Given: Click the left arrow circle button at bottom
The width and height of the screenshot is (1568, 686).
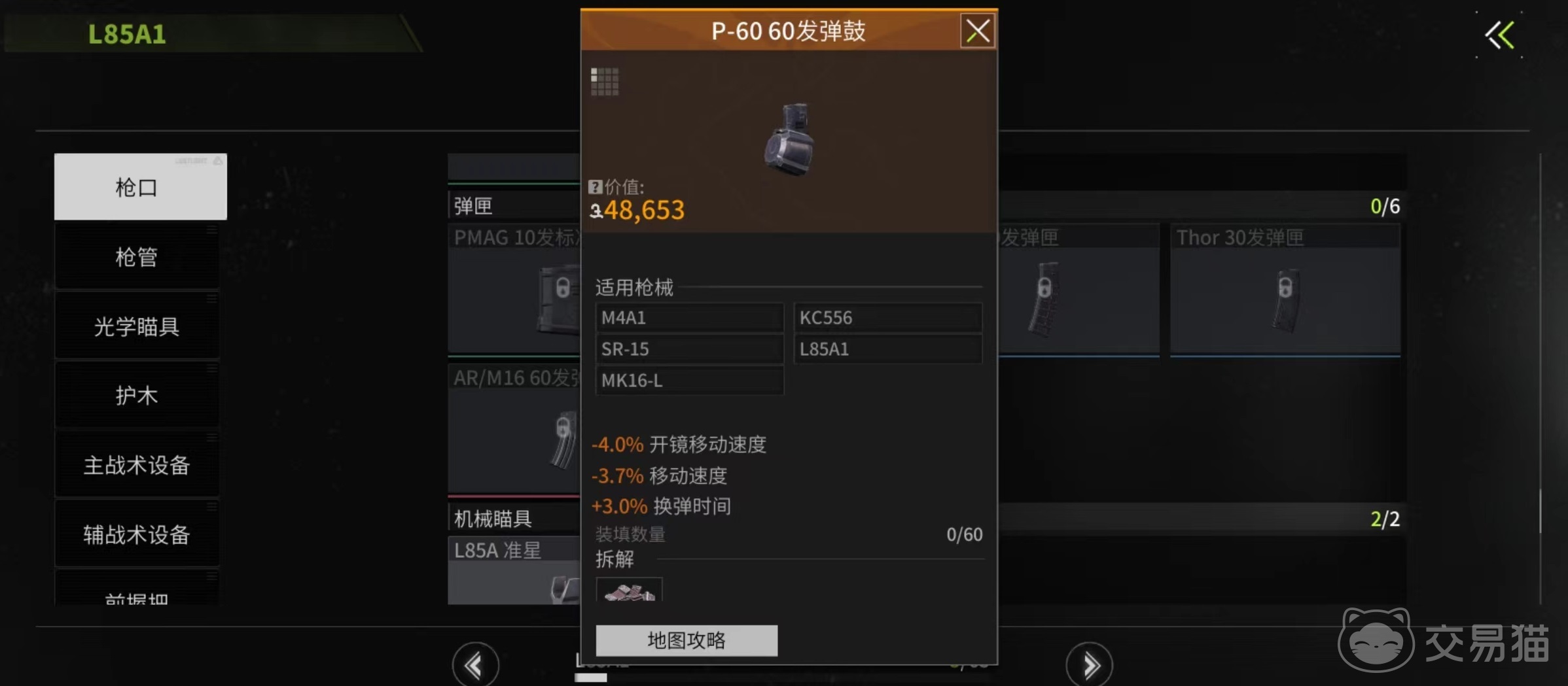Looking at the screenshot, I should coord(475,665).
